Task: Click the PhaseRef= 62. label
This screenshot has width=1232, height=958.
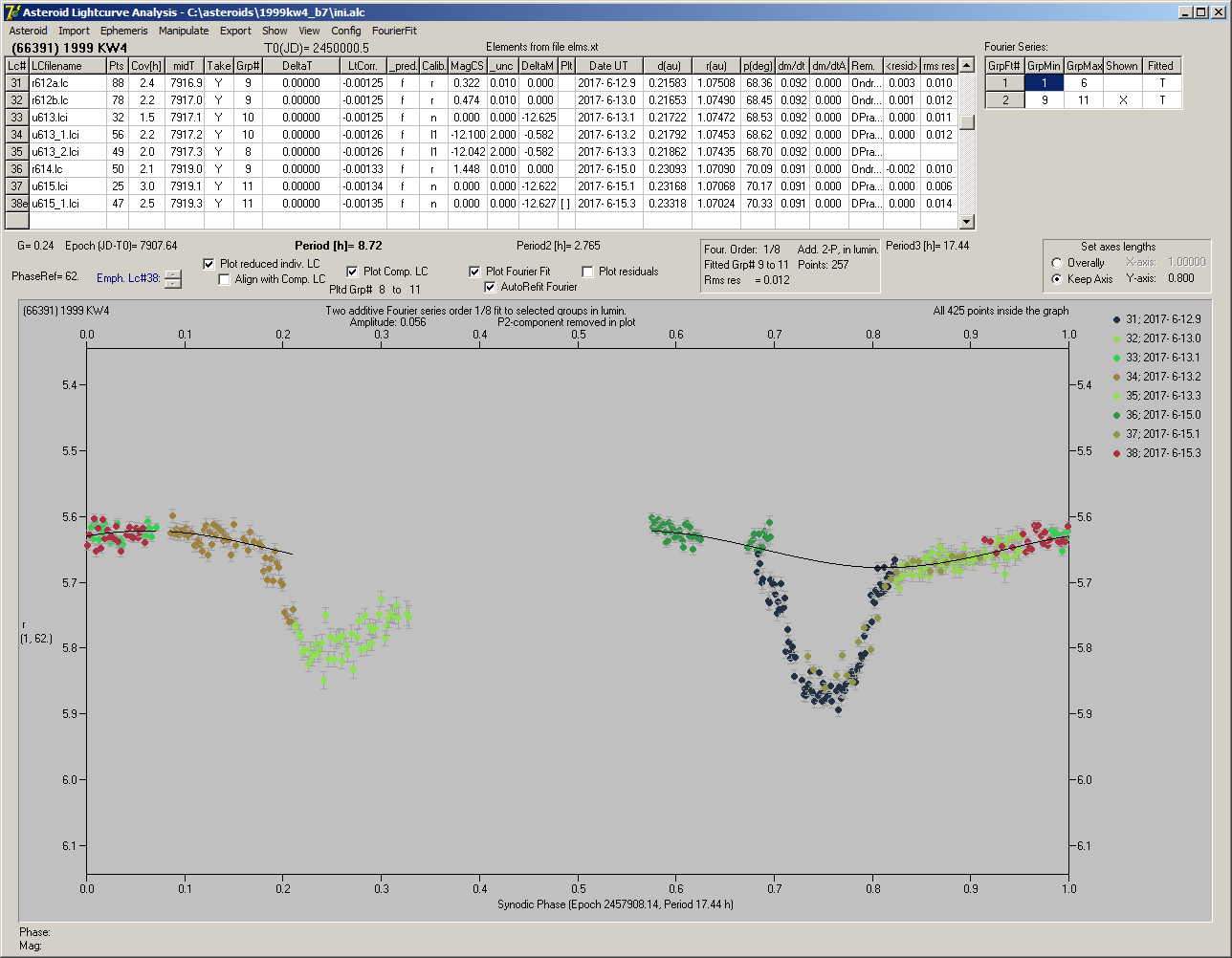Action: (x=45, y=276)
